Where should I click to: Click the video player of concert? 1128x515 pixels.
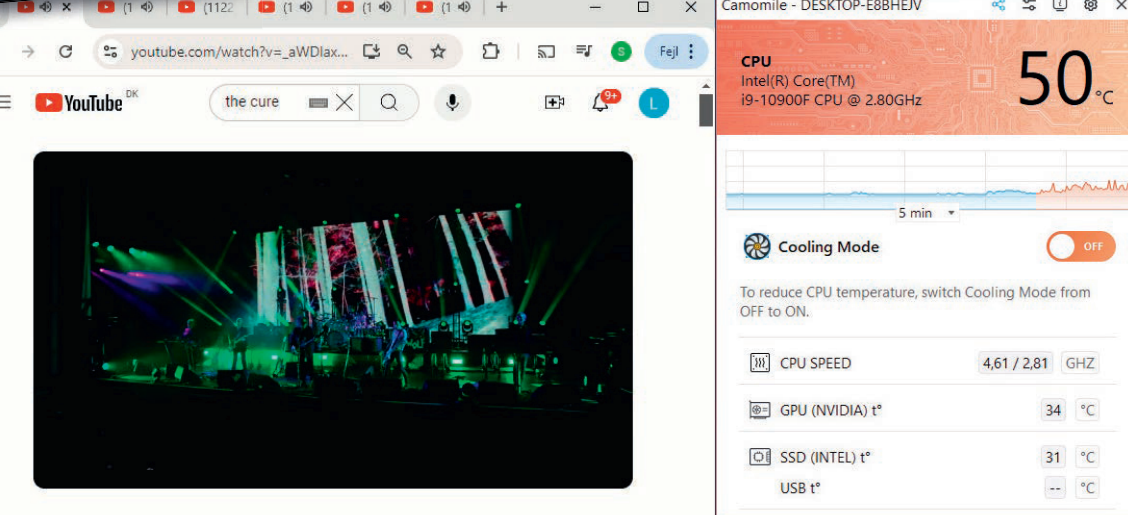[x=333, y=320]
